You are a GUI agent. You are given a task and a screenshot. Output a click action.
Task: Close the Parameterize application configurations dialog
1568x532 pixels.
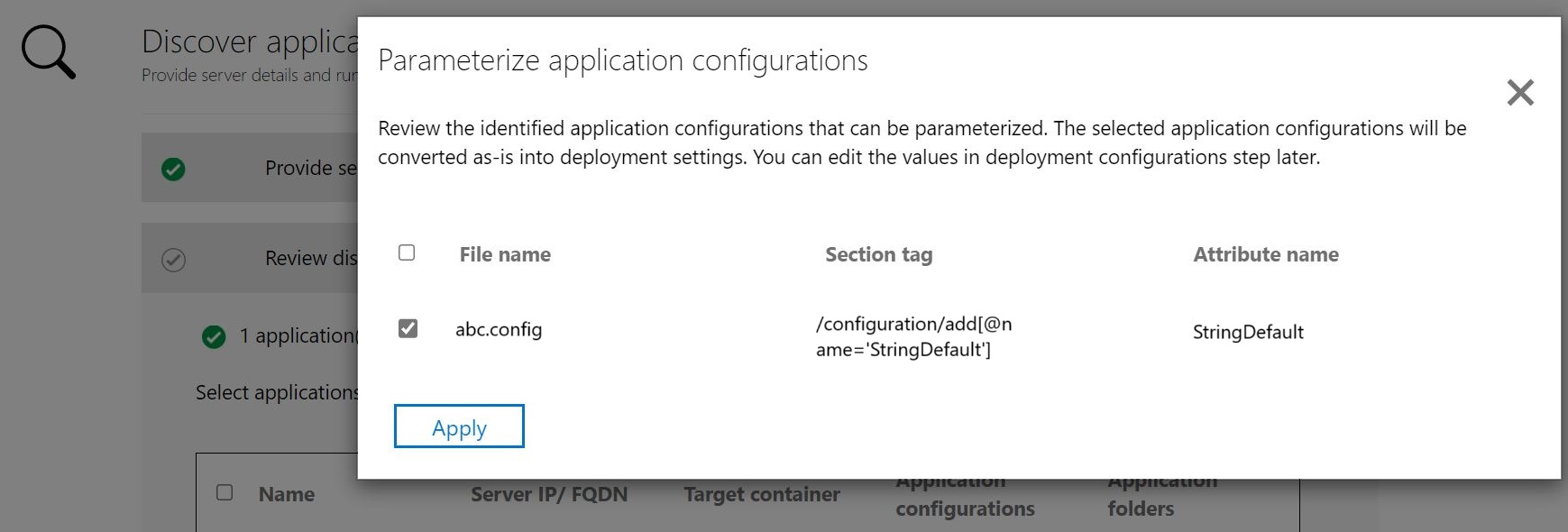[x=1520, y=92]
